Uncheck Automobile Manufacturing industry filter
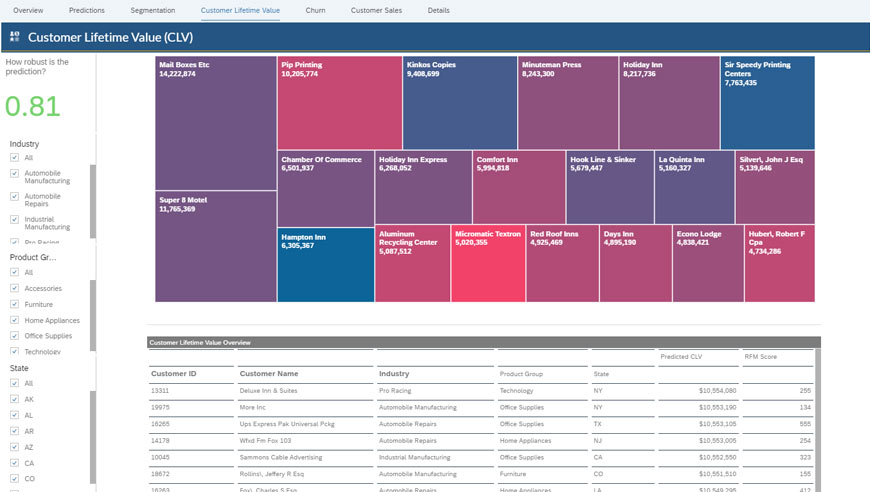This screenshot has width=870, height=492. tap(15, 174)
